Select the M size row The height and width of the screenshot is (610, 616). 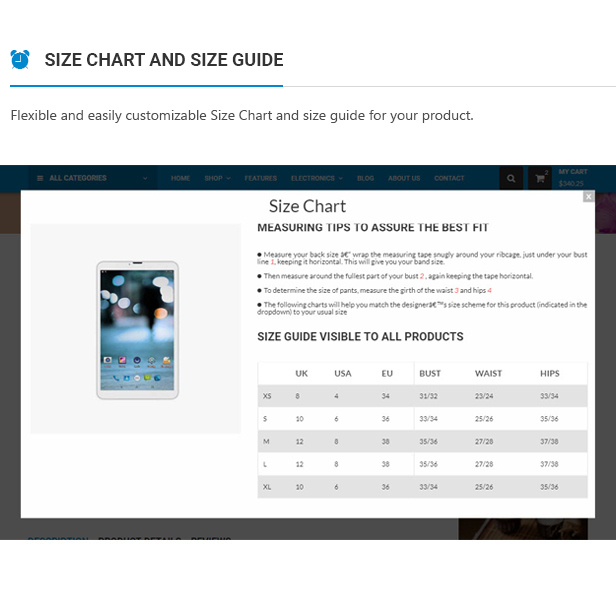tap(422, 441)
